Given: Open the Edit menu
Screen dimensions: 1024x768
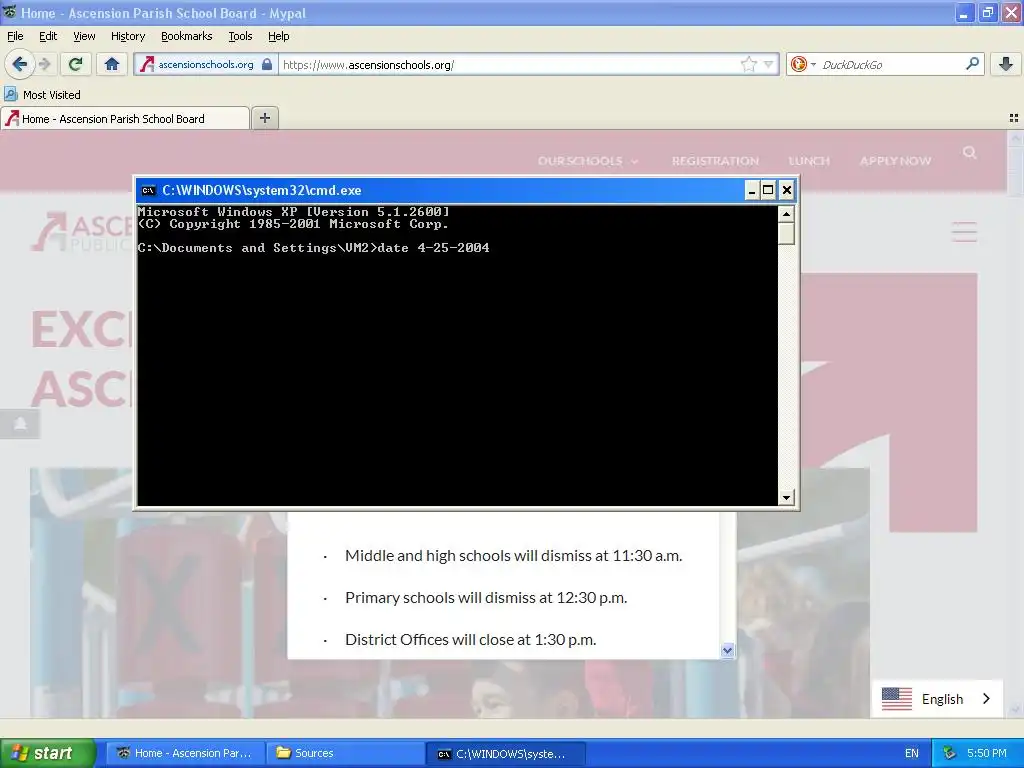Looking at the screenshot, I should 48,36.
